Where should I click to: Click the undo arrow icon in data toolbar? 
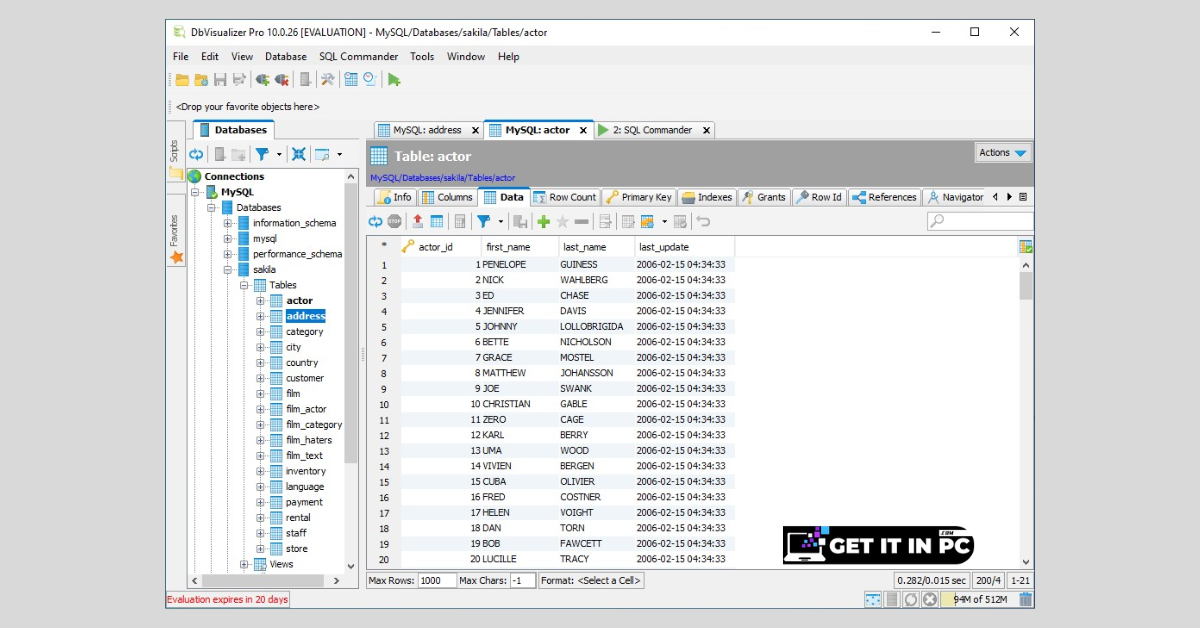[x=703, y=221]
